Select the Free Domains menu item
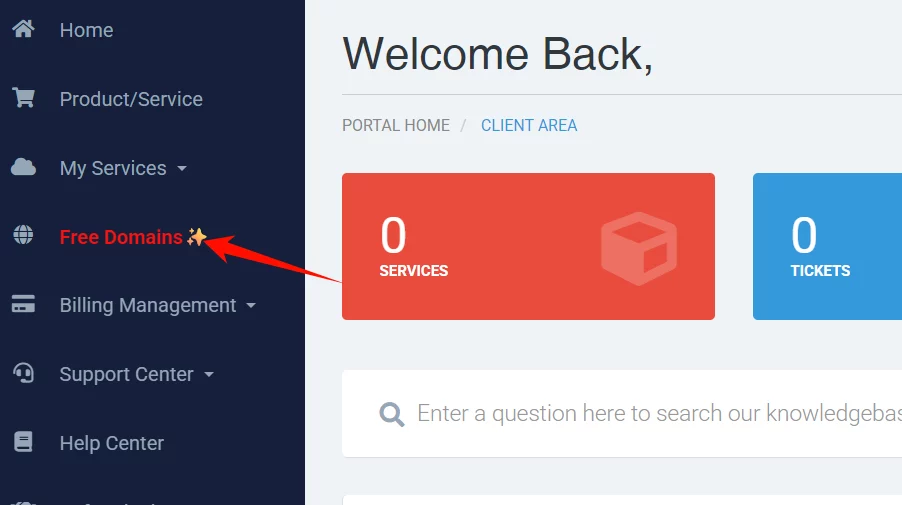Screen dimensions: 902x505 pos(121,237)
